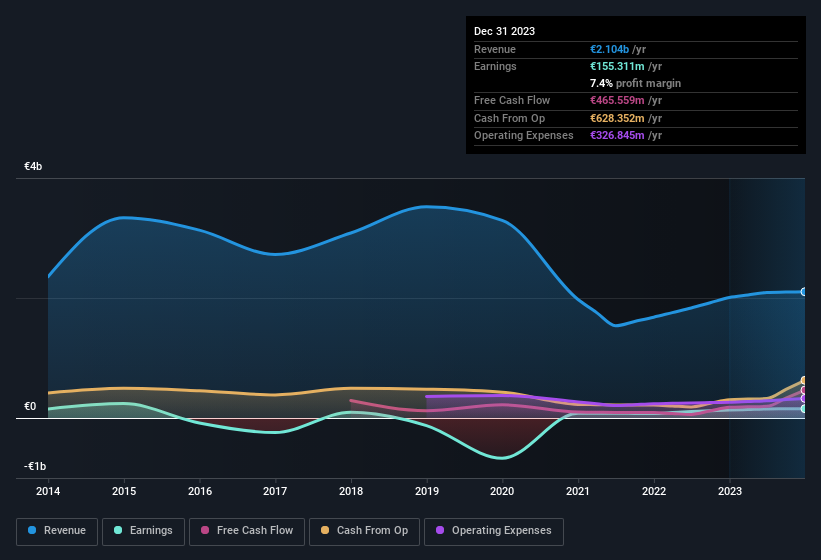This screenshot has height=560, width=821.
Task: Select the 2016 label on the x-axis
Action: click(200, 491)
